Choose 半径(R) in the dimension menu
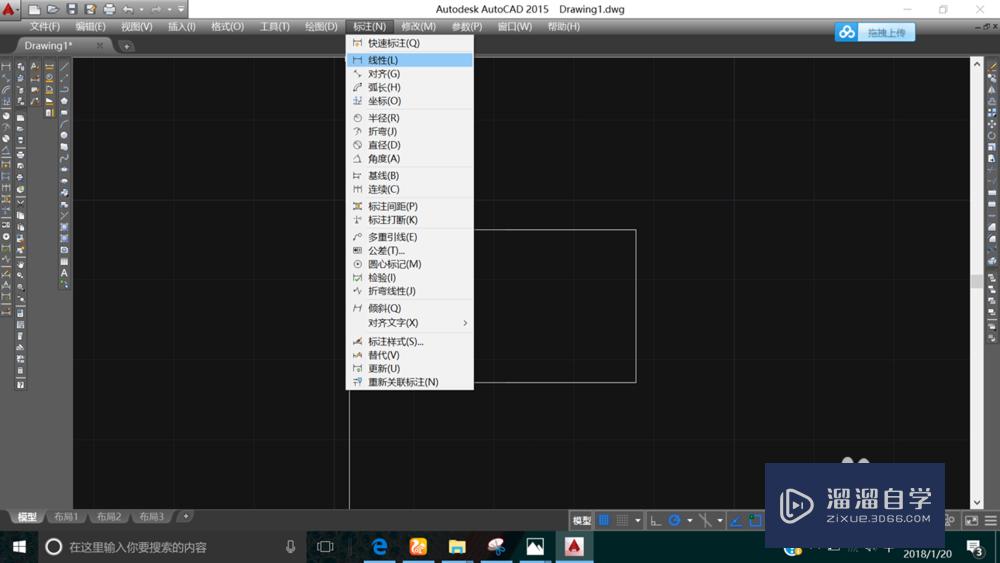 pos(409,118)
